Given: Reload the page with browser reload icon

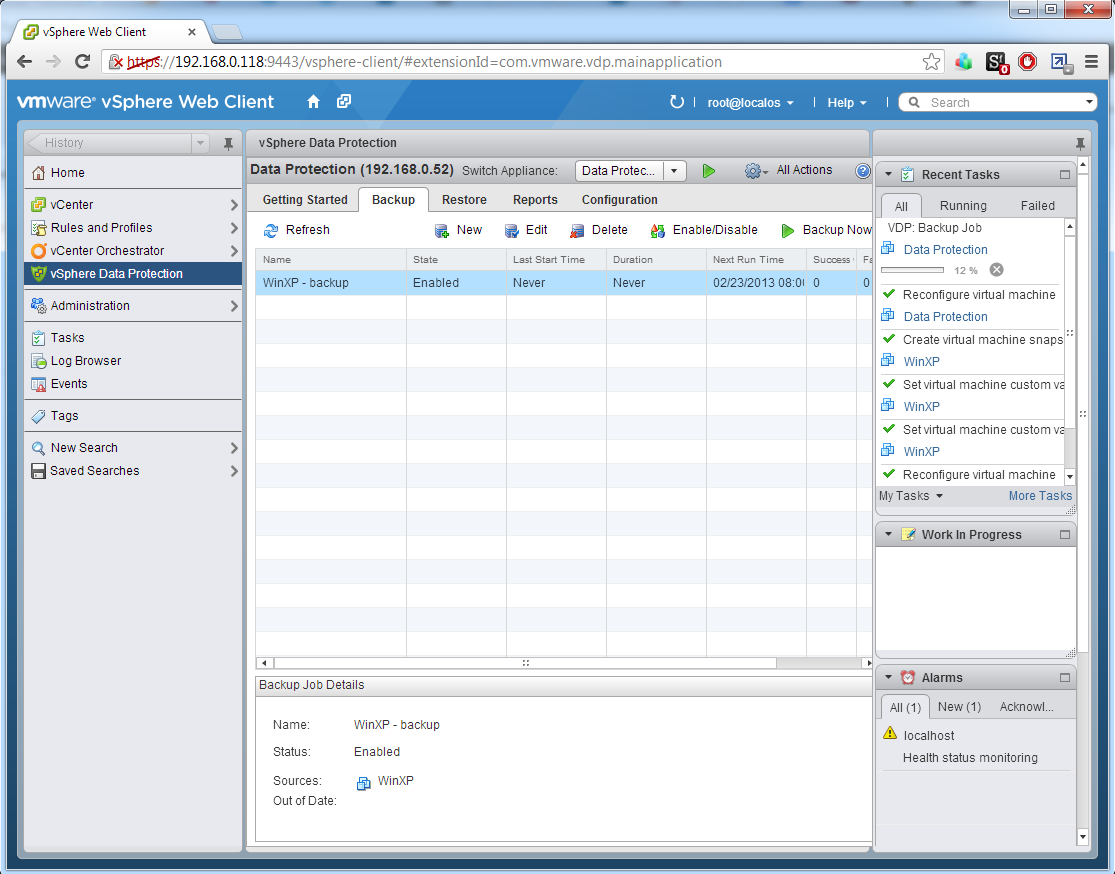Looking at the screenshot, I should (x=82, y=62).
